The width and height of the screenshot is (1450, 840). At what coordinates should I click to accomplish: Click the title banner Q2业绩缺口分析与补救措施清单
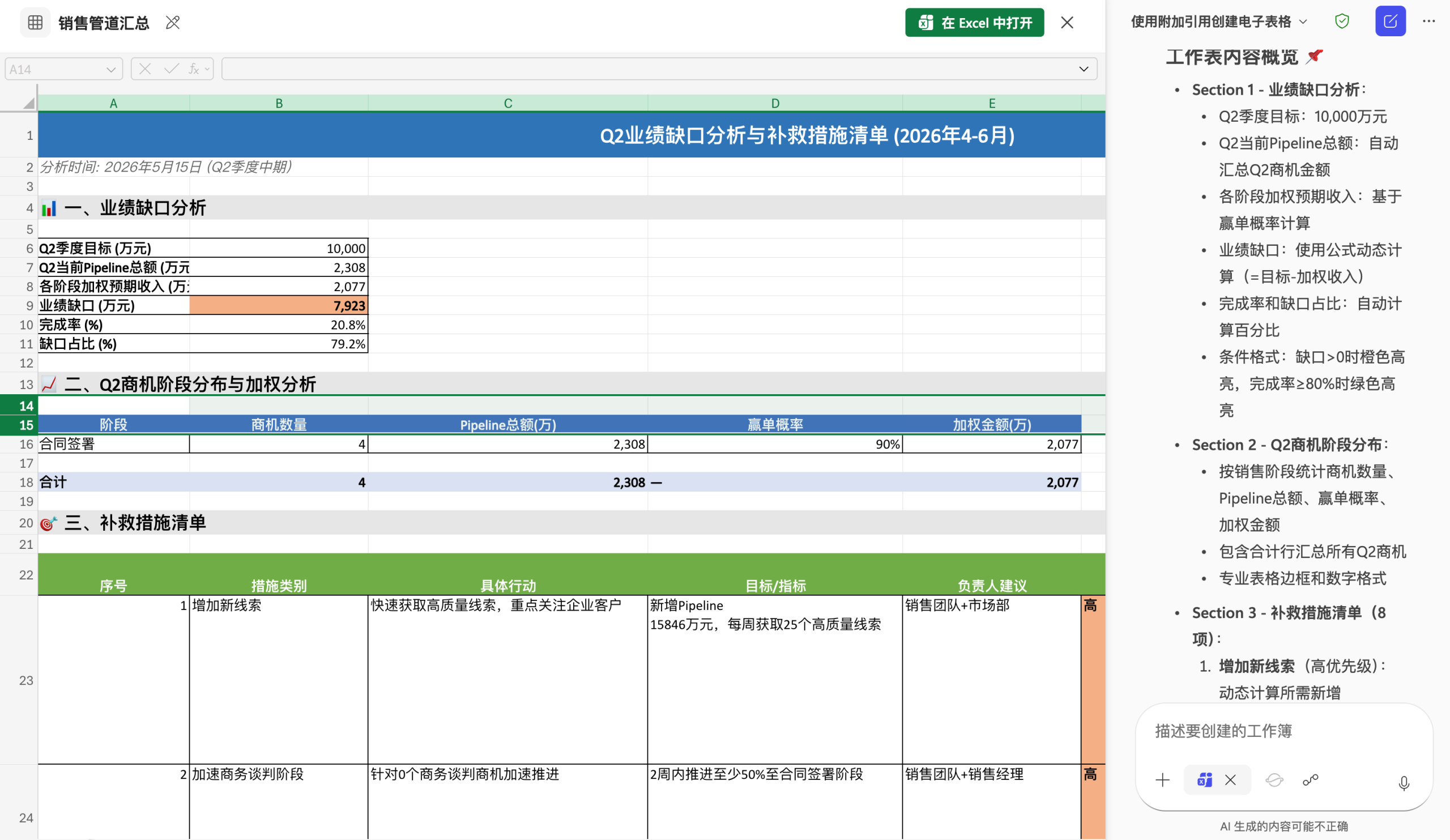click(x=572, y=135)
